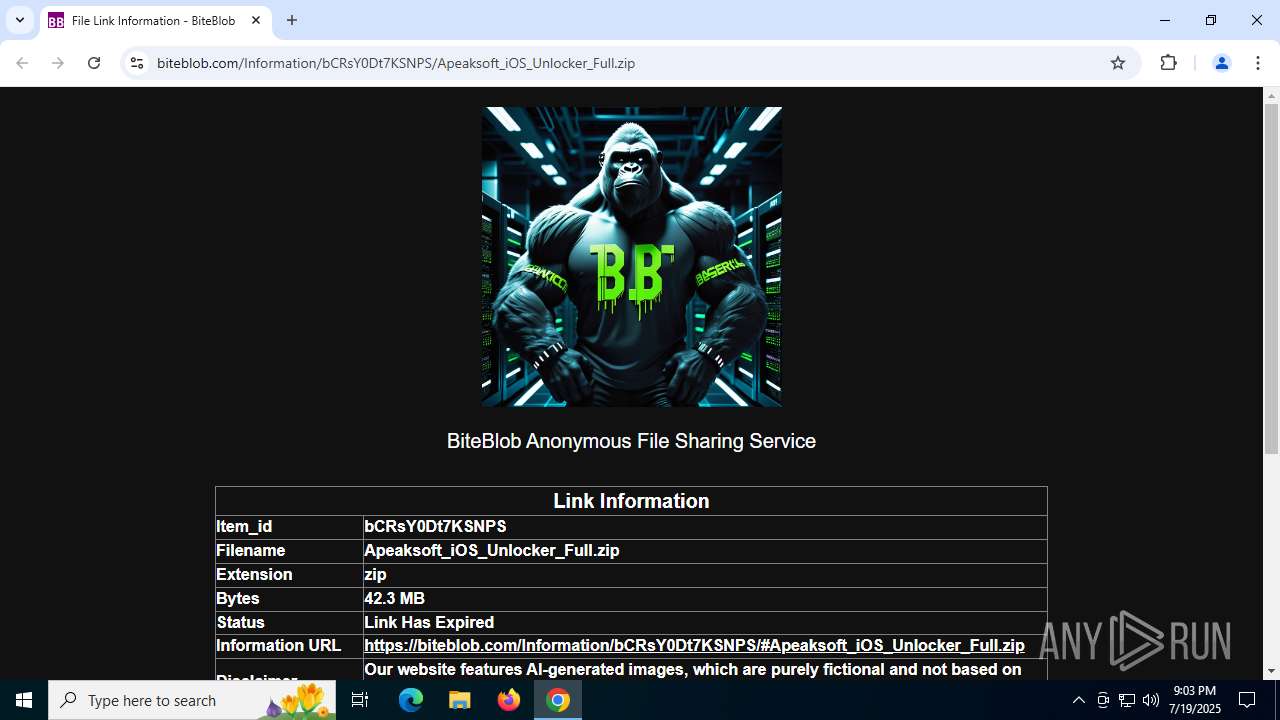
Task: Open Chrome three-dot menu
Action: (1257, 63)
